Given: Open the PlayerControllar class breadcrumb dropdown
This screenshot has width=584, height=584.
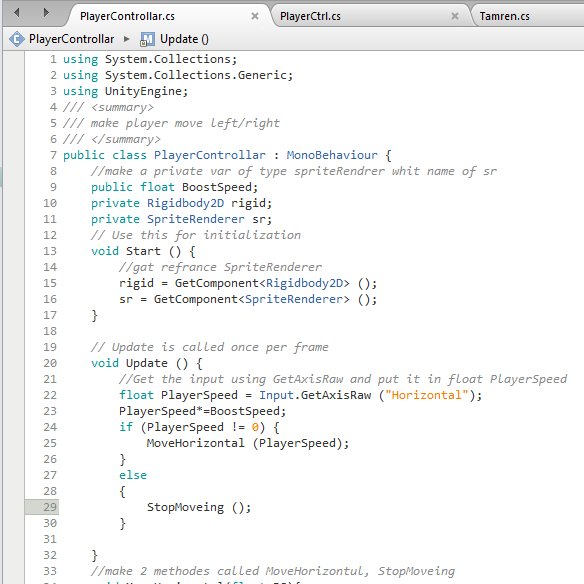Looking at the screenshot, I should pos(72,39).
